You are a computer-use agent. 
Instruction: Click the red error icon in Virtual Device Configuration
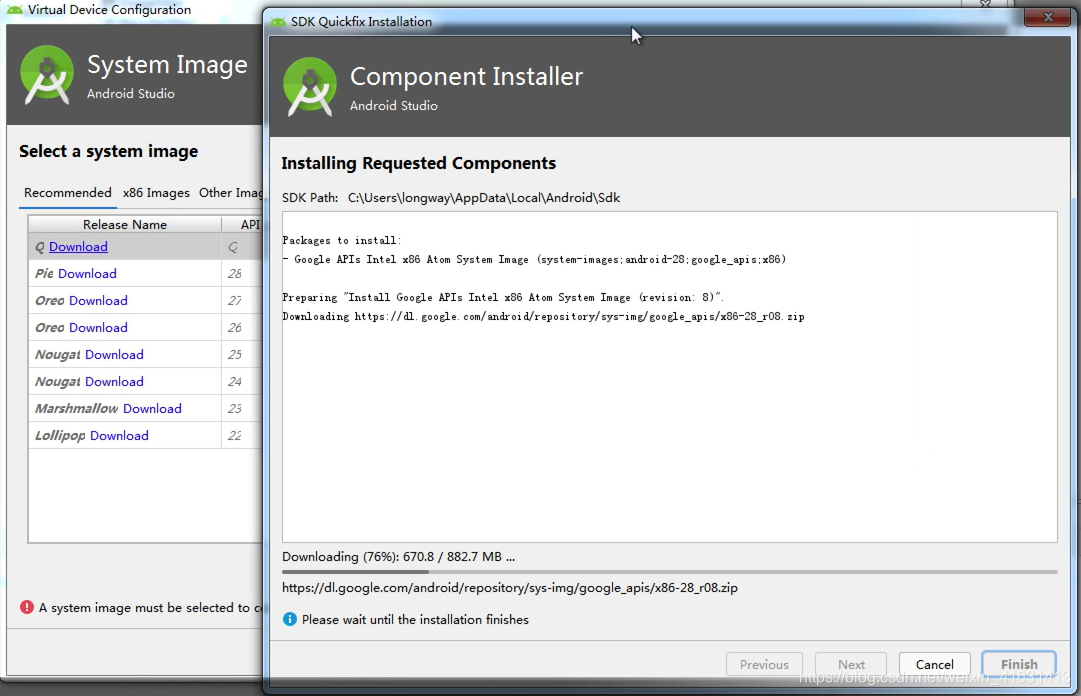[x=27, y=607]
